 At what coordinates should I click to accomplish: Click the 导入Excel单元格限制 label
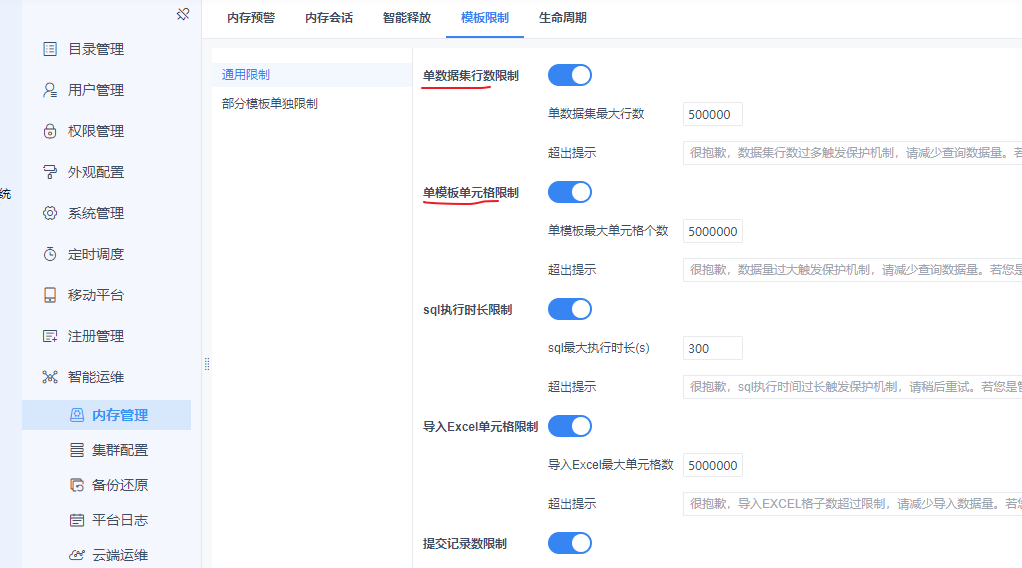click(480, 426)
